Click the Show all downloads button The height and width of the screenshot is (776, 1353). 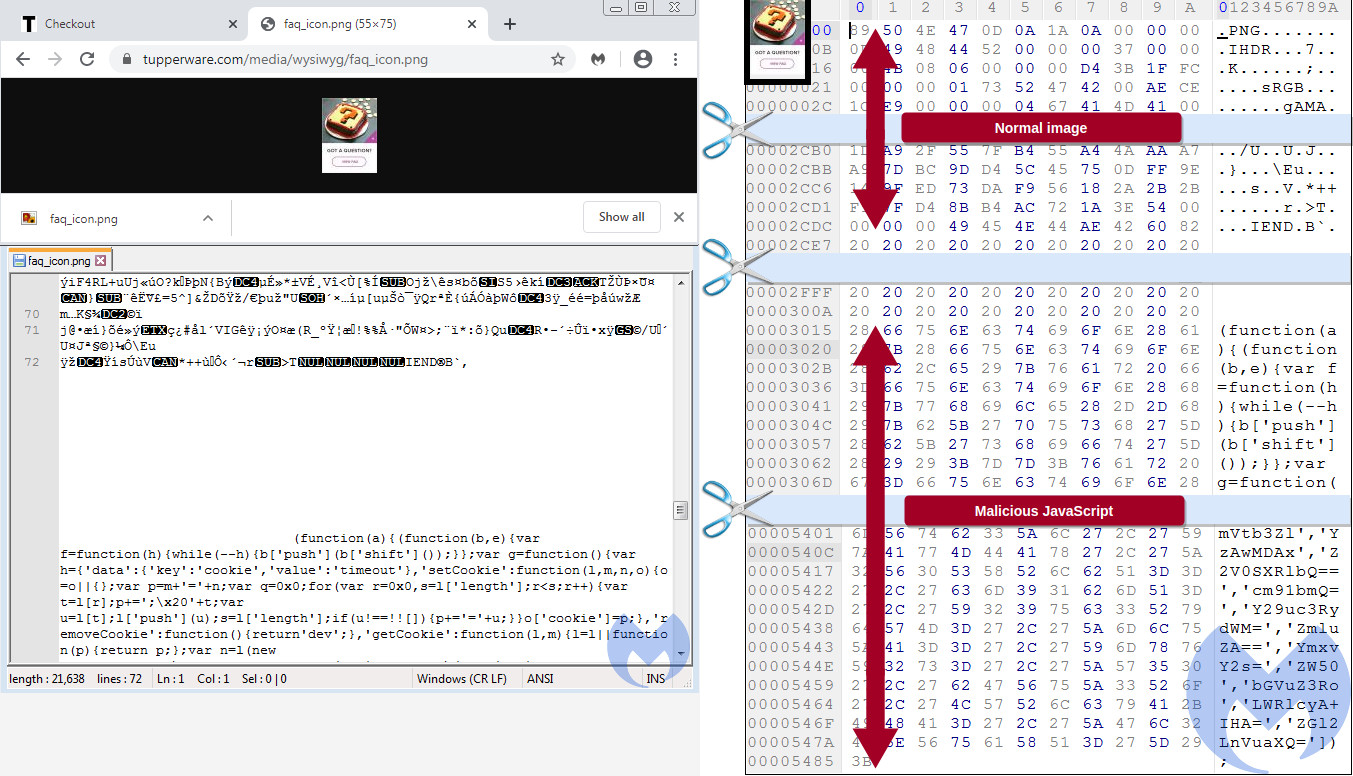(x=621, y=217)
